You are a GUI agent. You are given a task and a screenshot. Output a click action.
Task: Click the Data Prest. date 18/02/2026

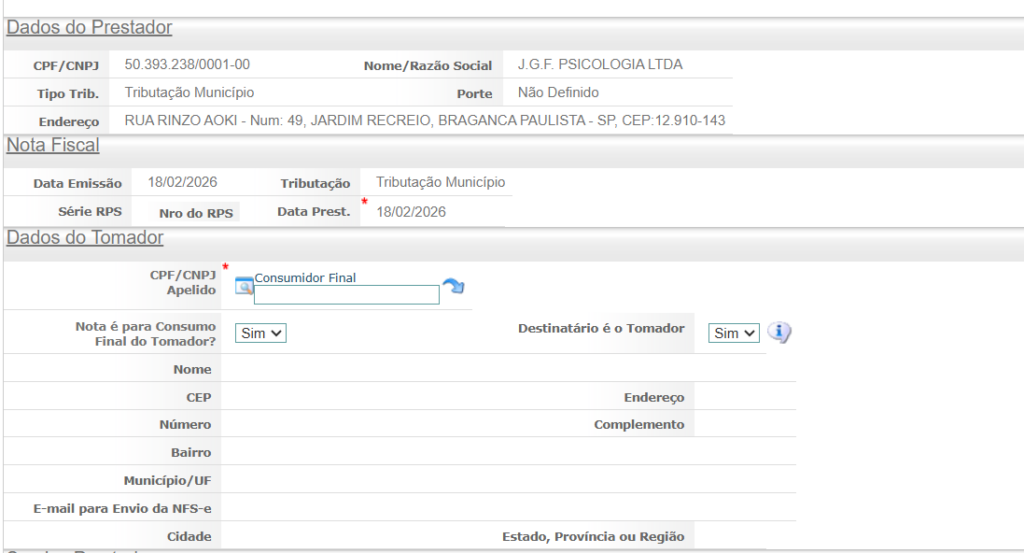(x=411, y=212)
